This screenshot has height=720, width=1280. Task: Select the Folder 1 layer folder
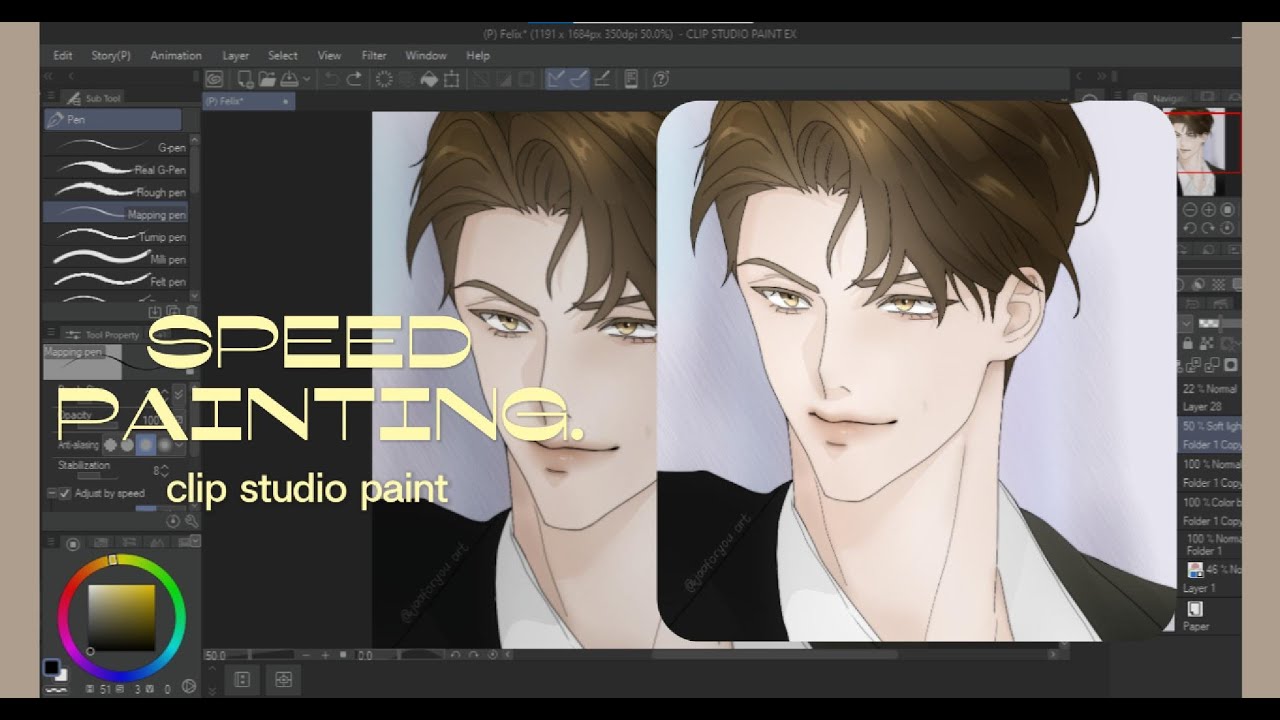click(1209, 545)
